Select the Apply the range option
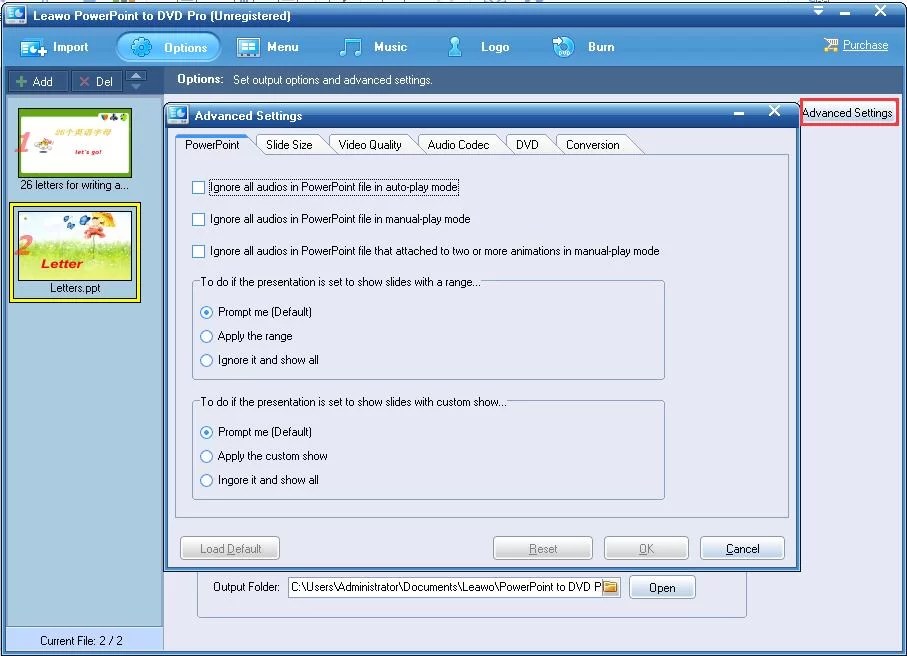 click(208, 336)
